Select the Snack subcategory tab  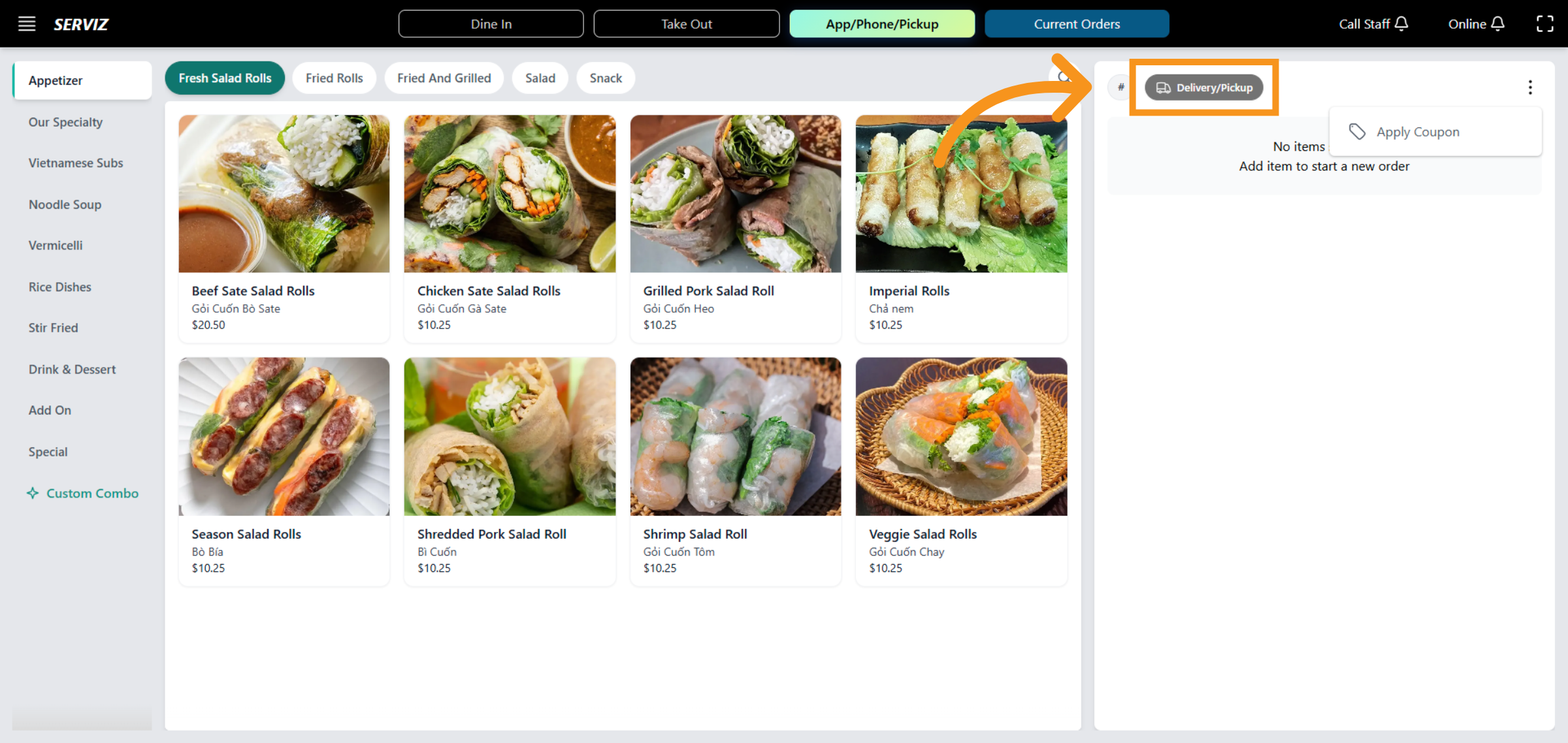click(x=605, y=78)
